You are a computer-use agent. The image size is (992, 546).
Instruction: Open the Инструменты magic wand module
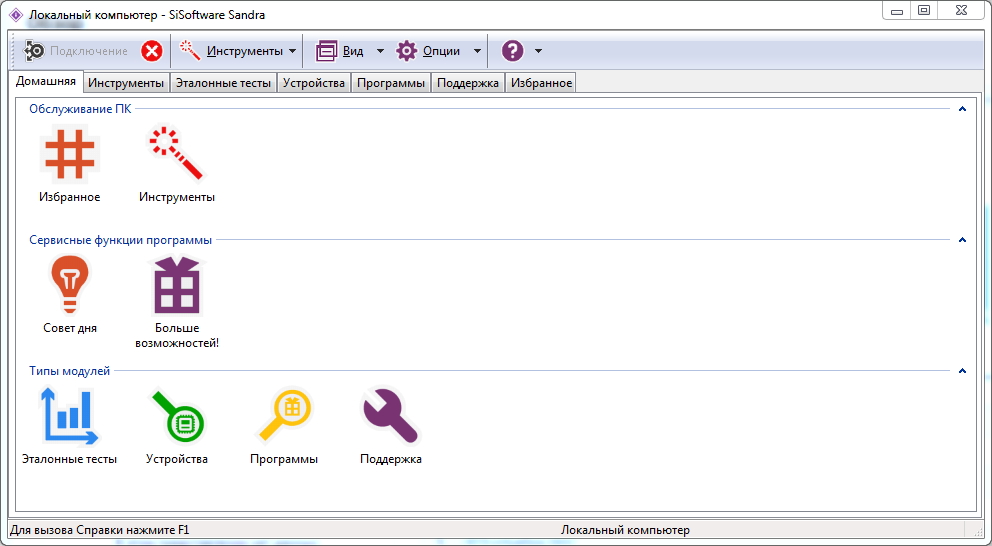click(176, 155)
